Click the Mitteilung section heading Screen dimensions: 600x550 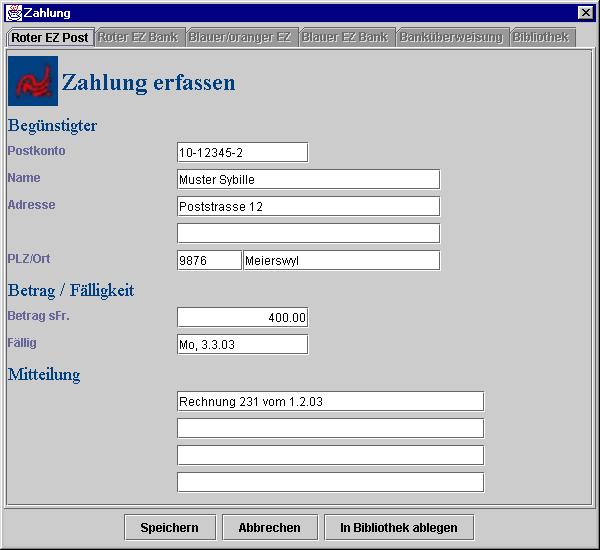pos(44,374)
